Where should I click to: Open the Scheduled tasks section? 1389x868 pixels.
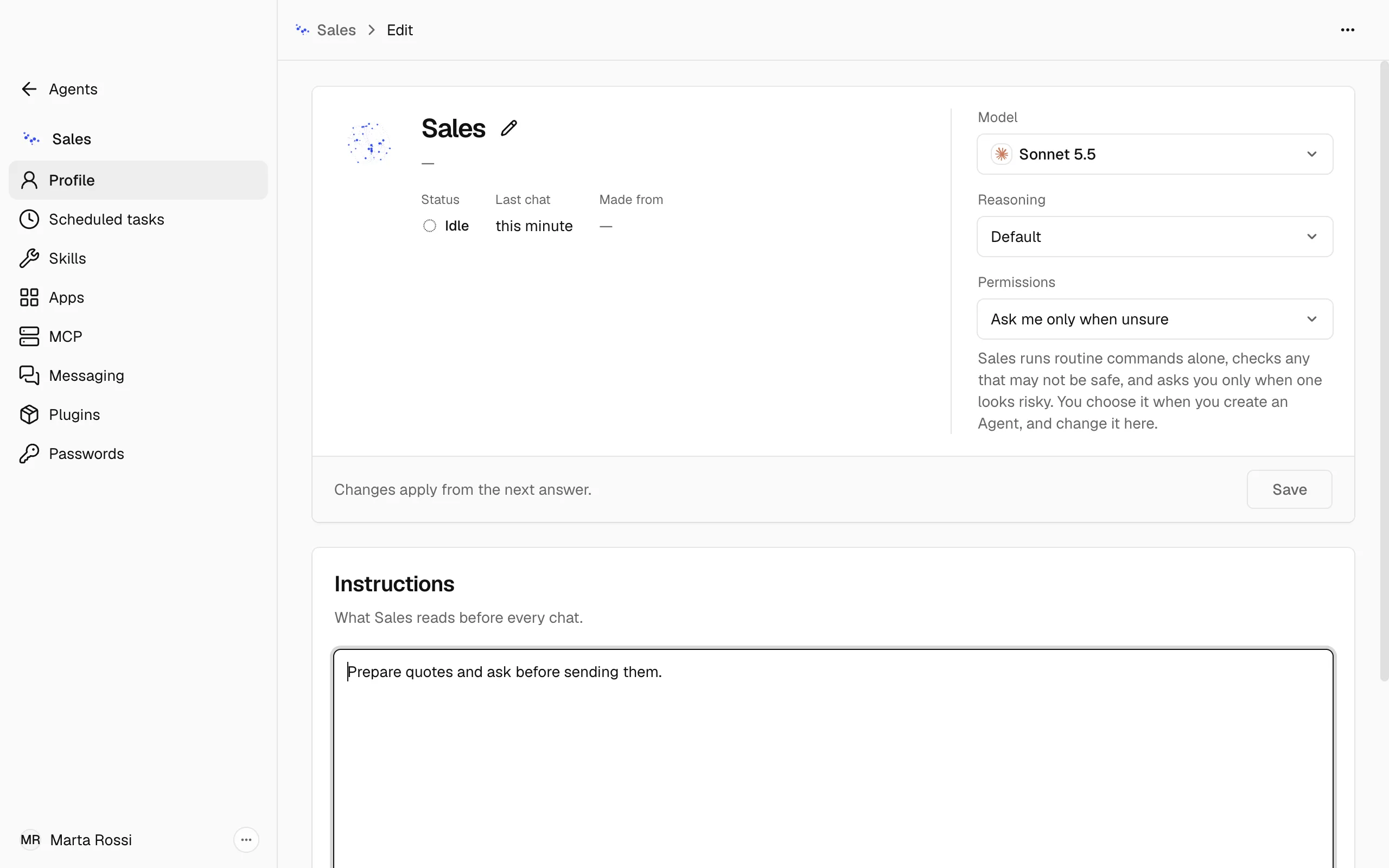coord(138,219)
